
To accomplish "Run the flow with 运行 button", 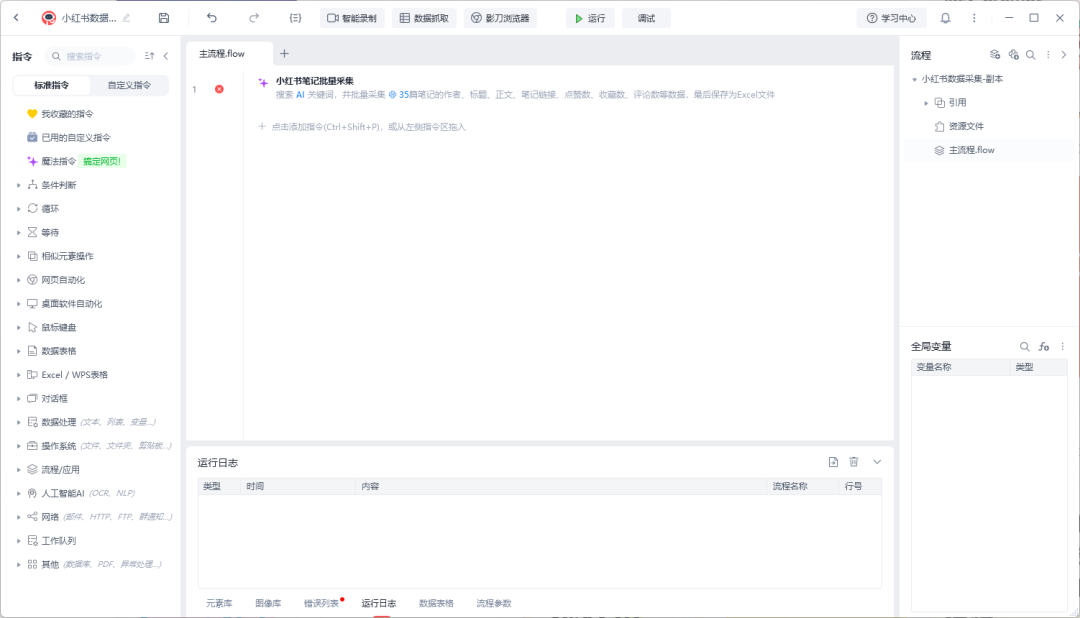I will click(590, 18).
